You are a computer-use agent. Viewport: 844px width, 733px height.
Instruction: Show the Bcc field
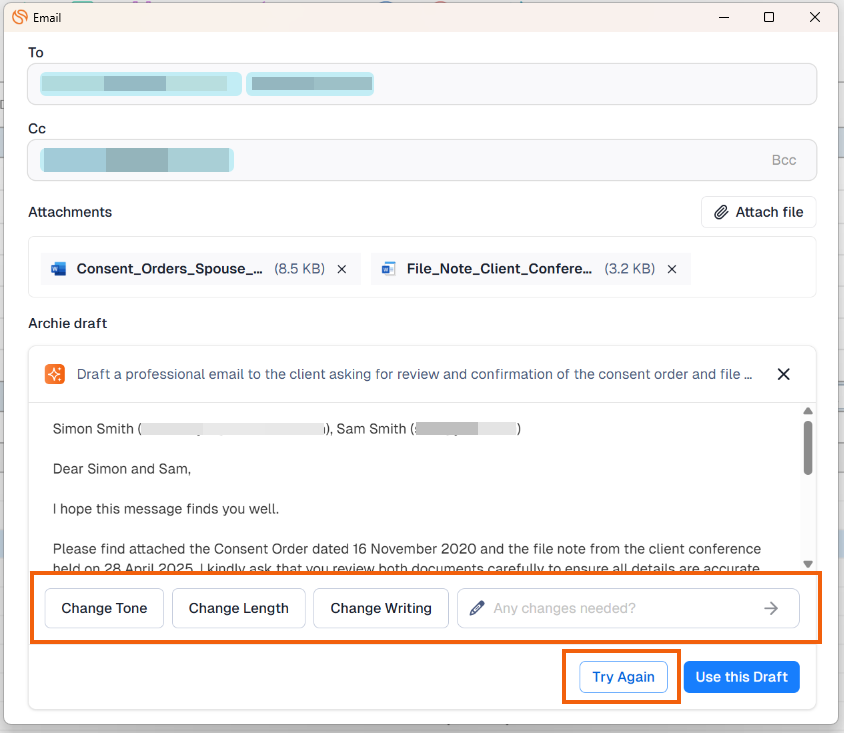[783, 160]
